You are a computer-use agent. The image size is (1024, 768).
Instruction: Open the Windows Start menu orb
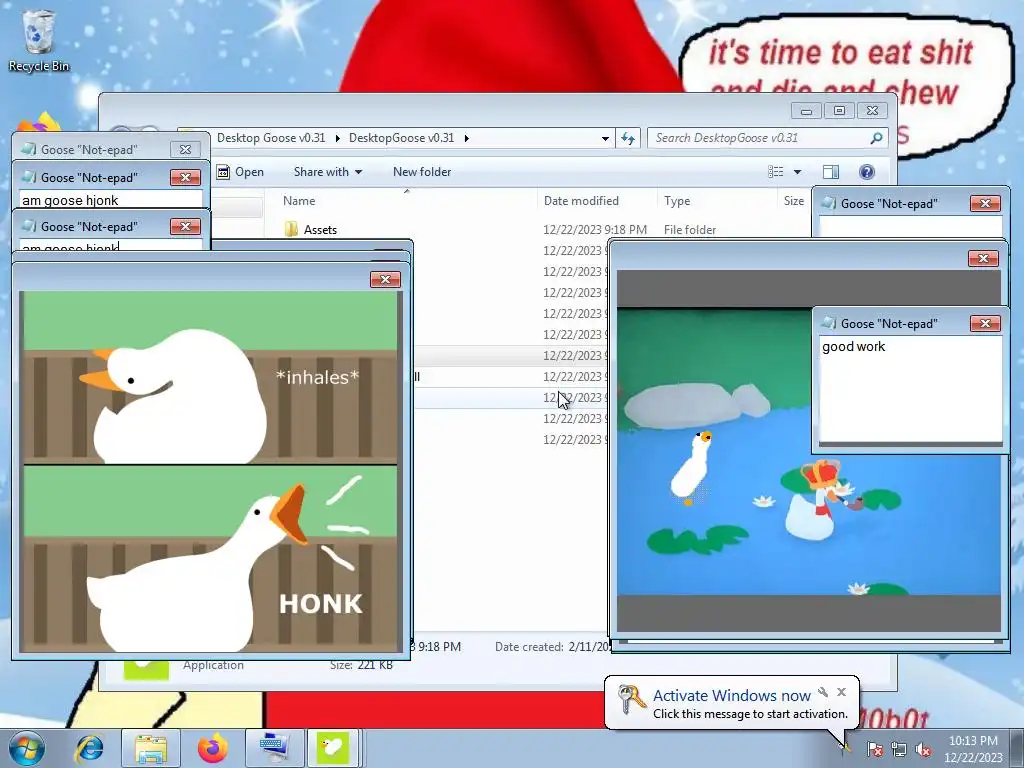click(x=27, y=748)
